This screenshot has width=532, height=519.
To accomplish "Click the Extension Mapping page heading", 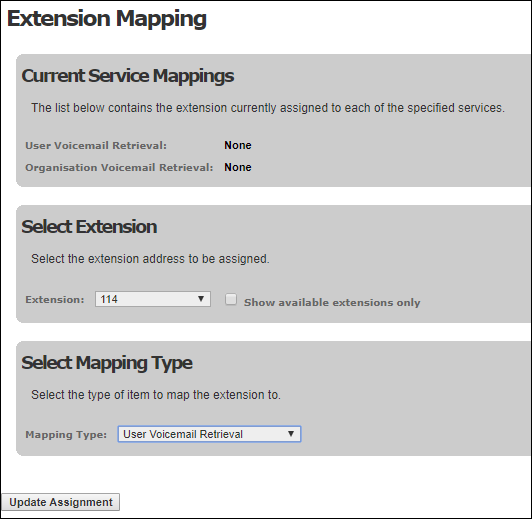I will pyautogui.click(x=107, y=19).
